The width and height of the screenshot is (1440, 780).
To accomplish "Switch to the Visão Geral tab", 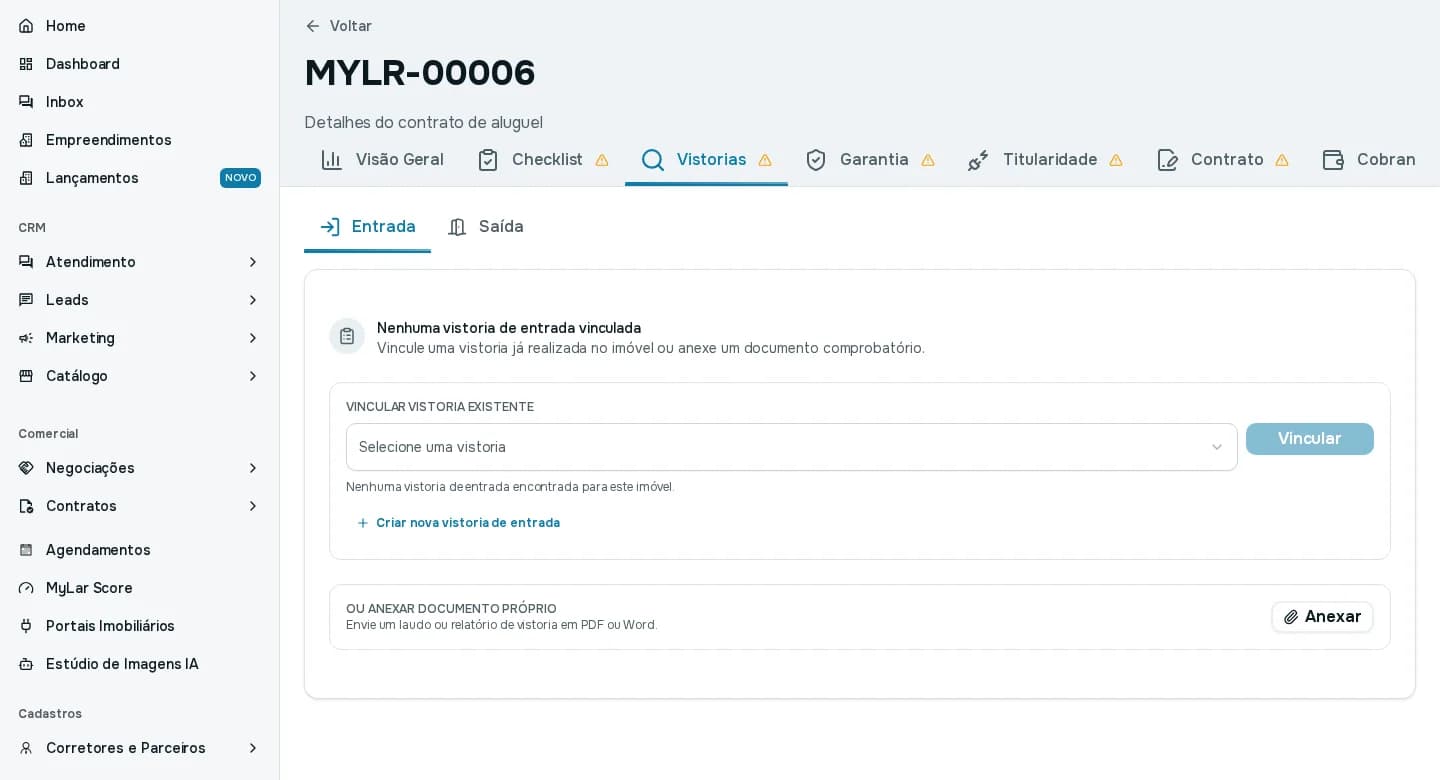I will pyautogui.click(x=382, y=160).
